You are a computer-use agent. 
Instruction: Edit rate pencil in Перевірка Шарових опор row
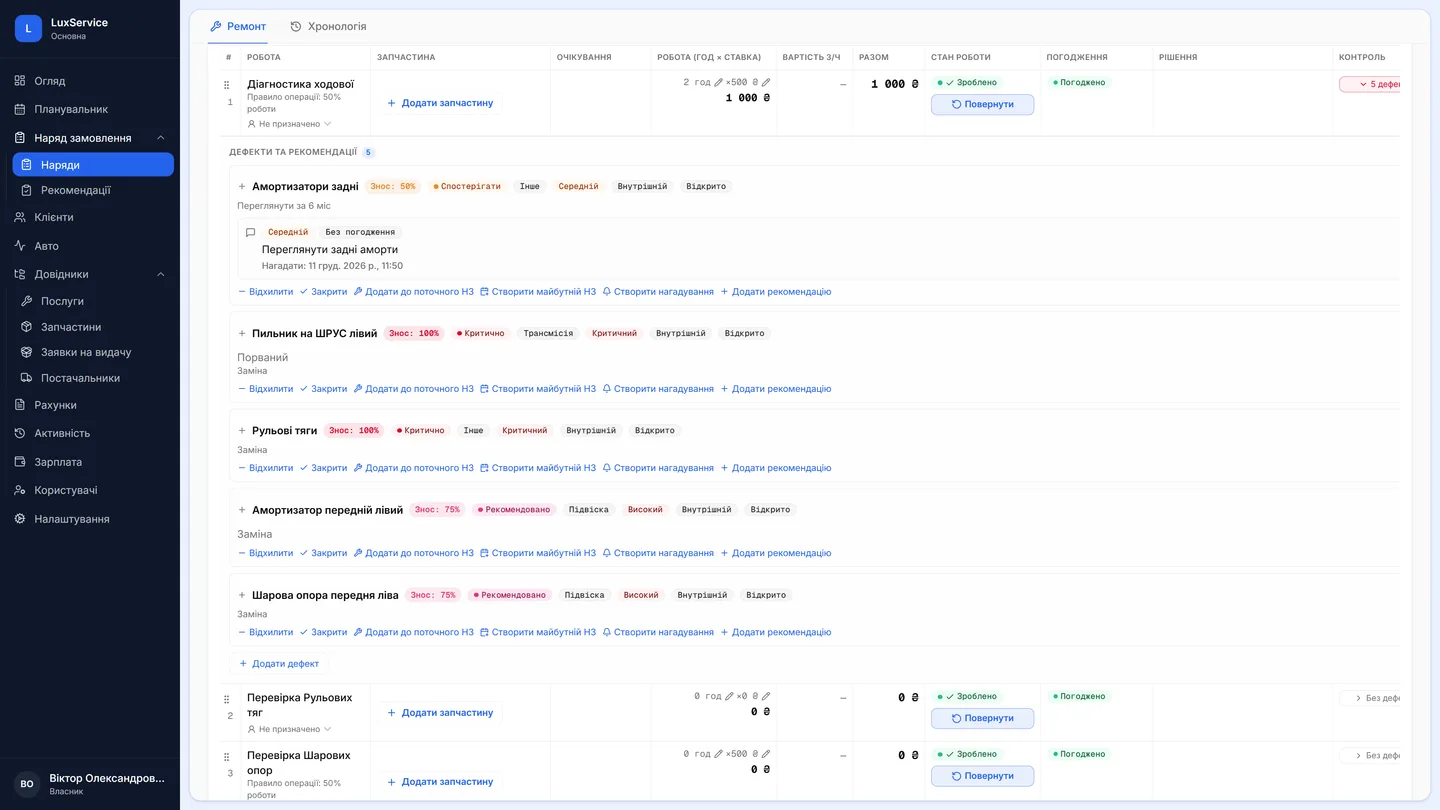coord(766,754)
